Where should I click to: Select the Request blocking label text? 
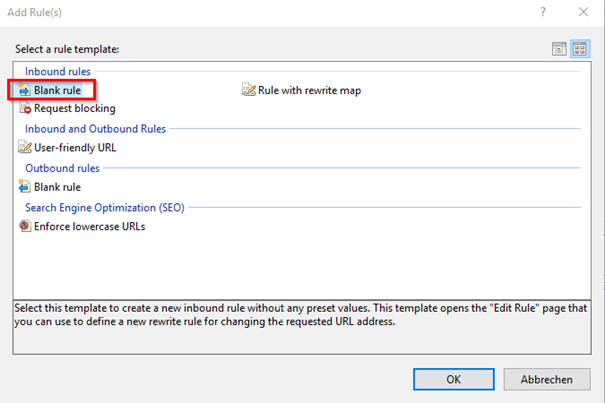(x=74, y=108)
